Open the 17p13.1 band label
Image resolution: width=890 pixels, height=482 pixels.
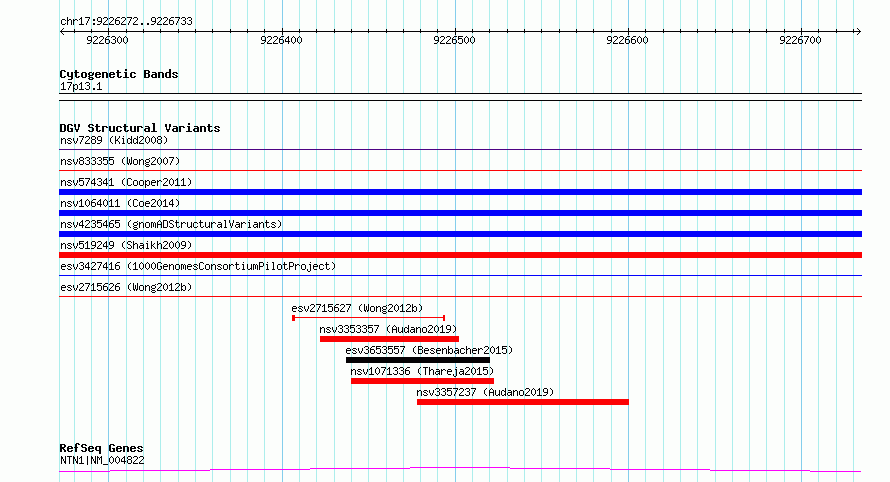tap(81, 86)
